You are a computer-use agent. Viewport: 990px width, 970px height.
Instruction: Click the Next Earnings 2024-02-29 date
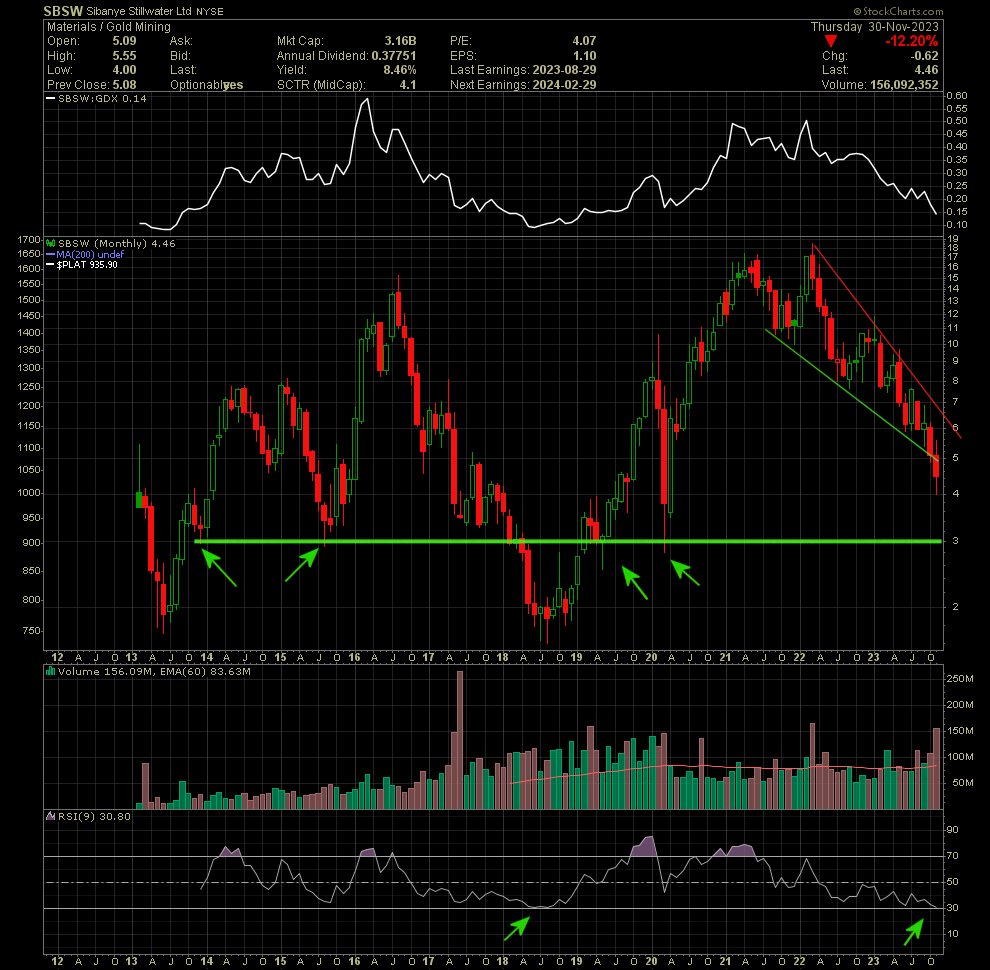[x=564, y=85]
